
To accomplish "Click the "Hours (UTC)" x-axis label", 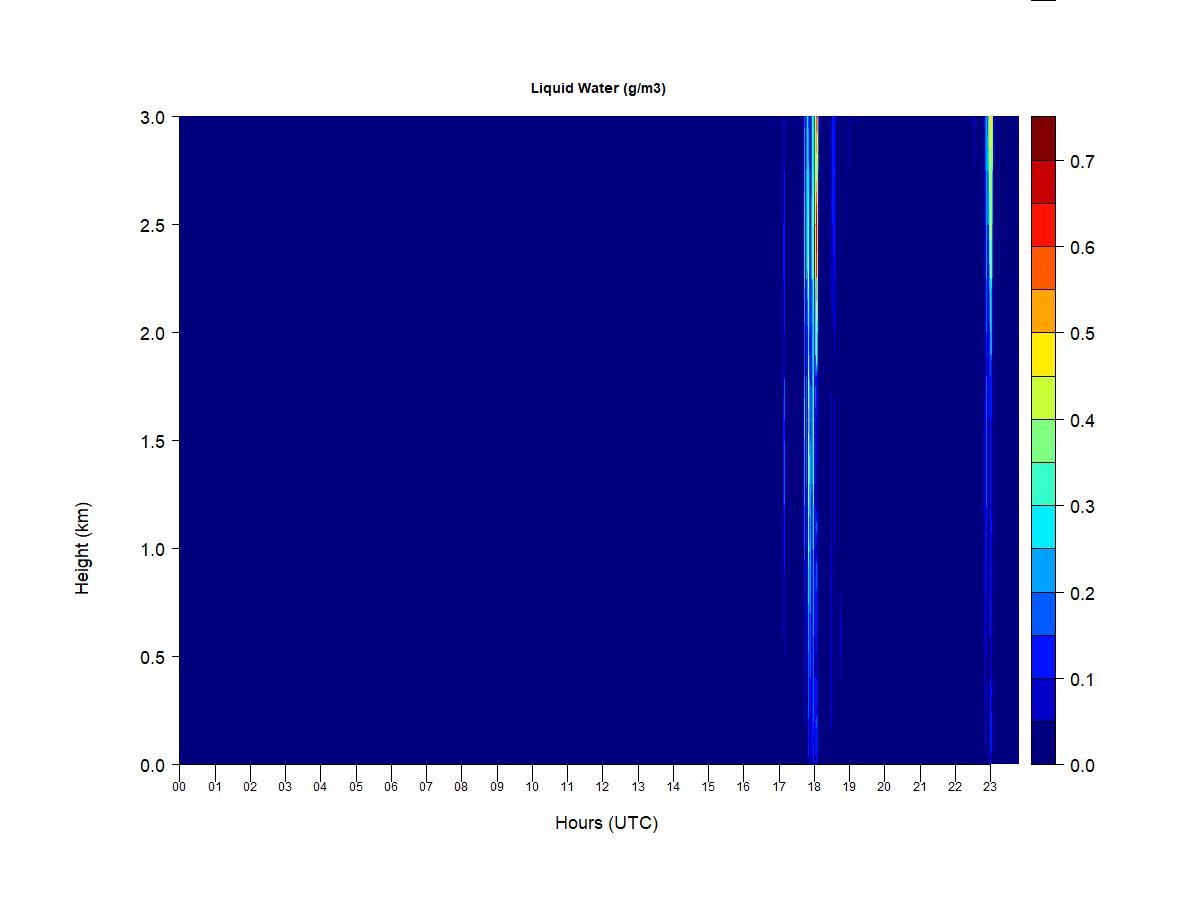I will (x=606, y=823).
